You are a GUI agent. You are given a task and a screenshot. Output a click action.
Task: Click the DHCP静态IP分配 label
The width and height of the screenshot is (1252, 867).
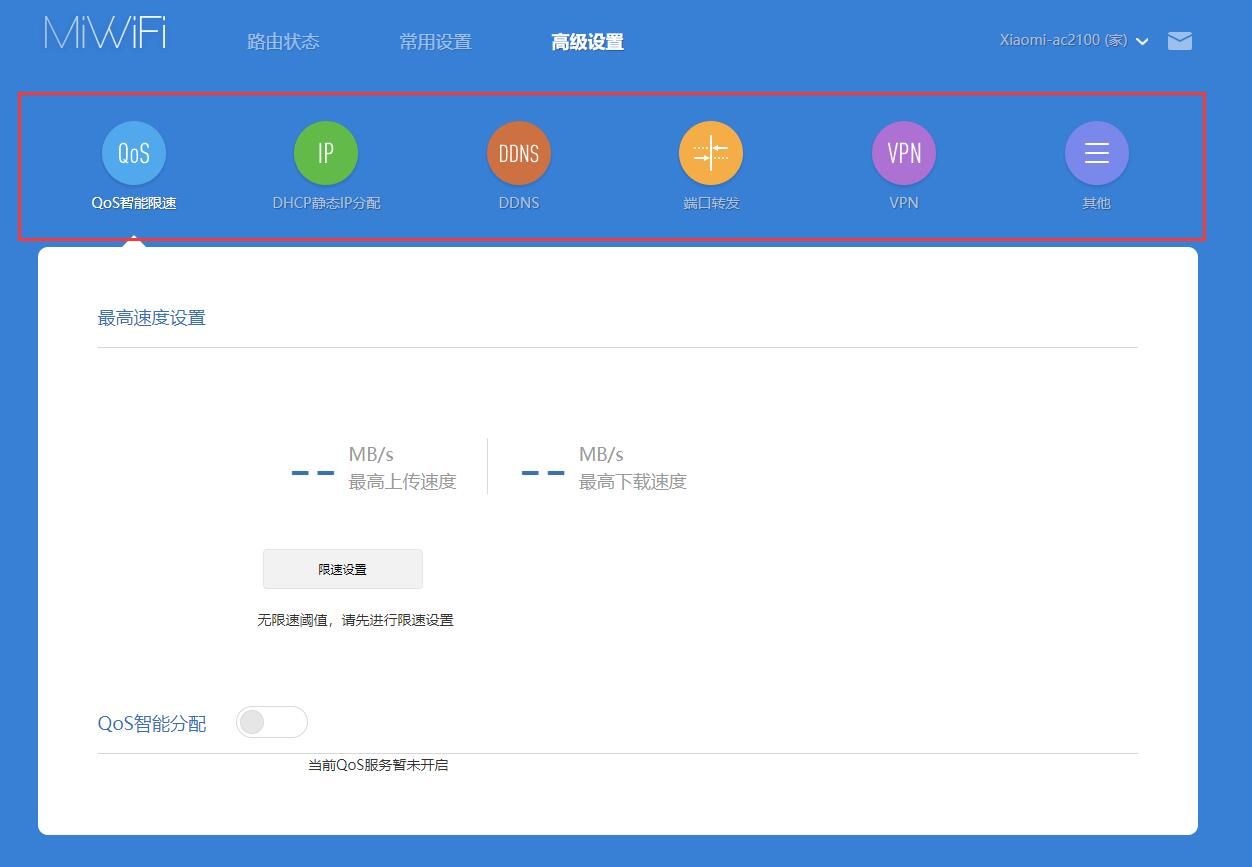(326, 203)
